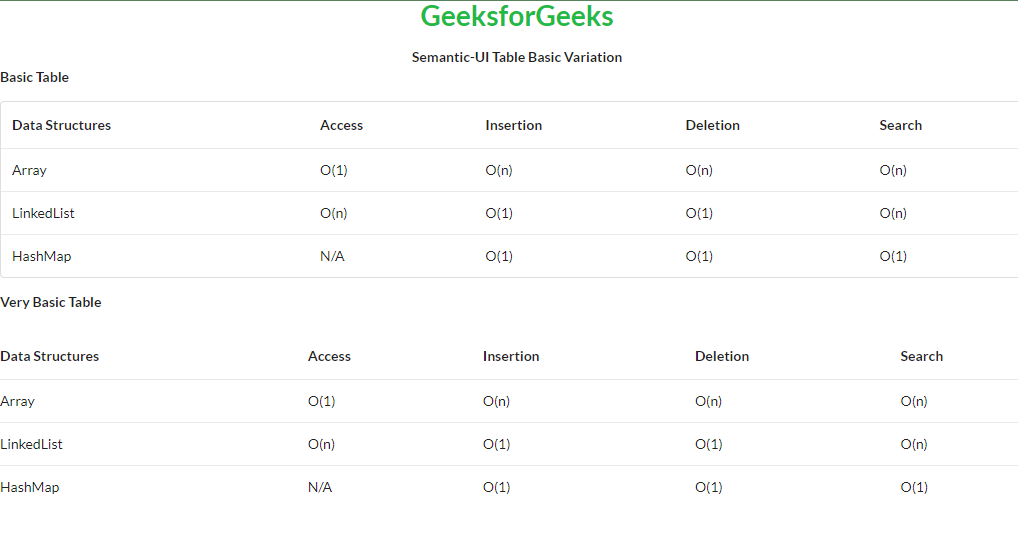Click the 'N/A' cell in the Very Basic Table
Image resolution: width=1018 pixels, height=539 pixels.
pyautogui.click(x=320, y=487)
